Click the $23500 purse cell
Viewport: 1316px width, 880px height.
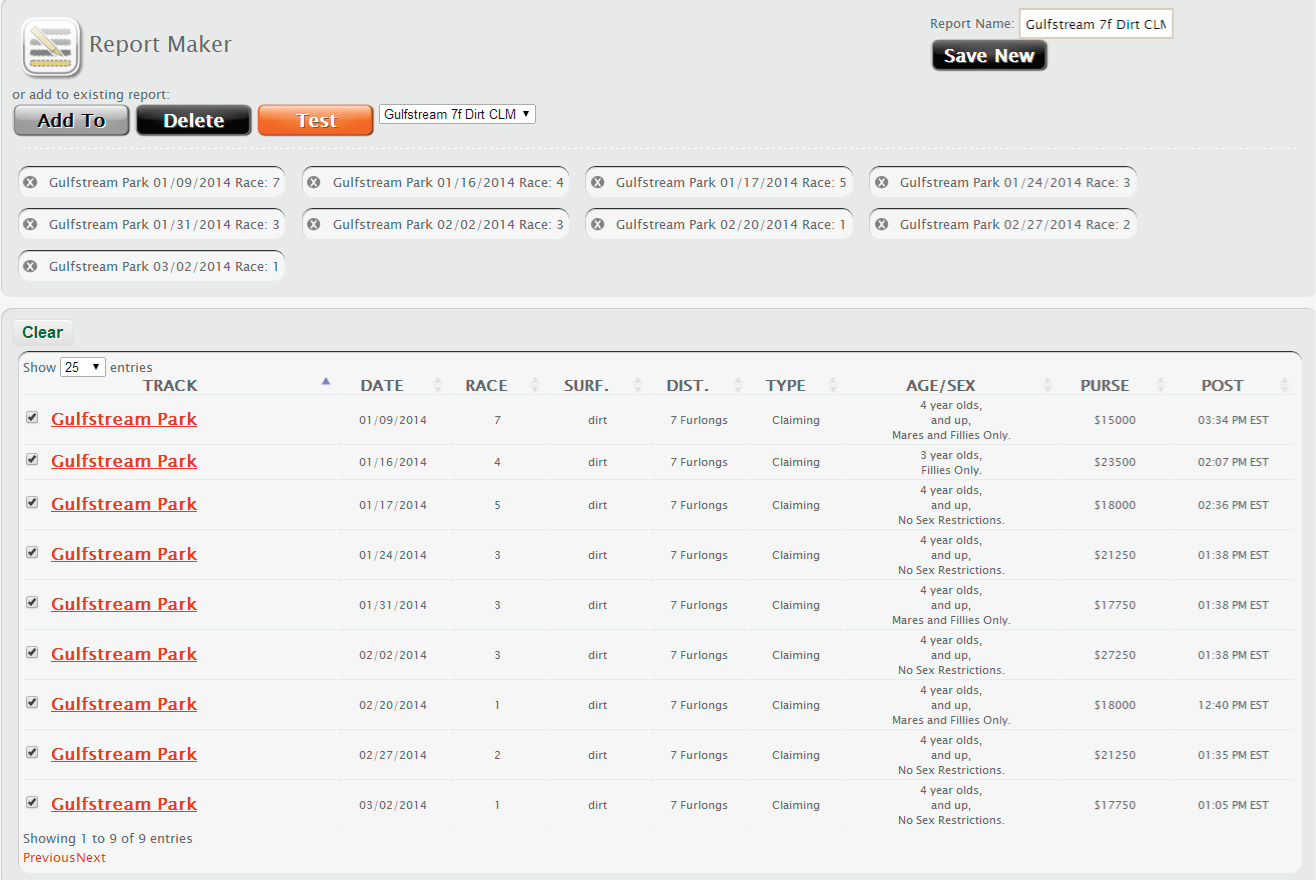point(1115,462)
